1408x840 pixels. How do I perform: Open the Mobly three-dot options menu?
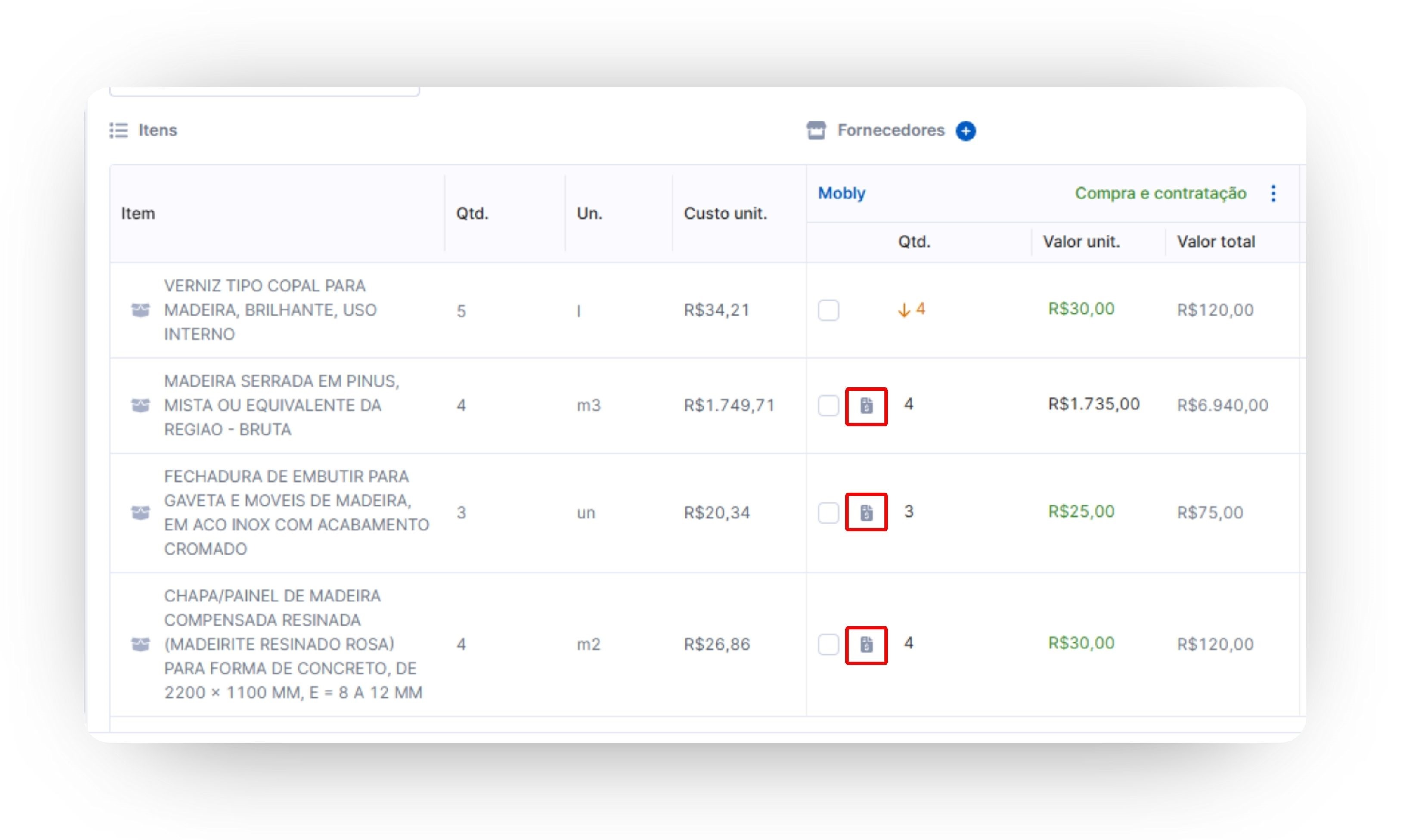[x=1273, y=194]
